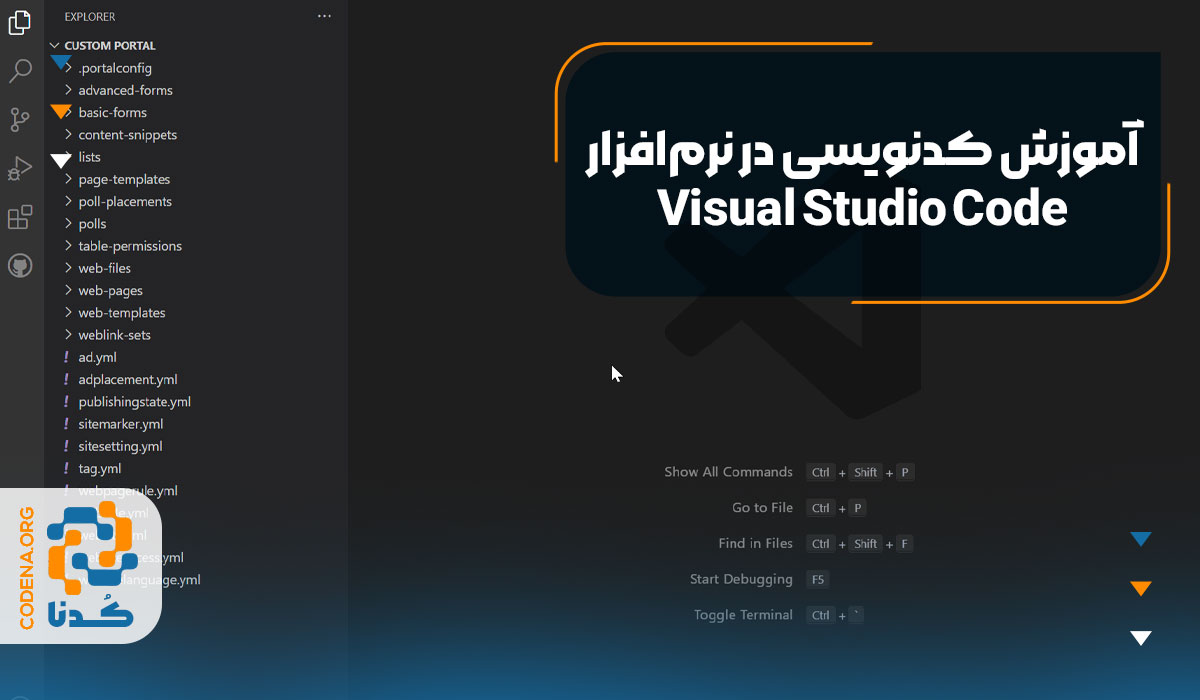
Task: Select the web-templates folder
Action: tap(122, 313)
